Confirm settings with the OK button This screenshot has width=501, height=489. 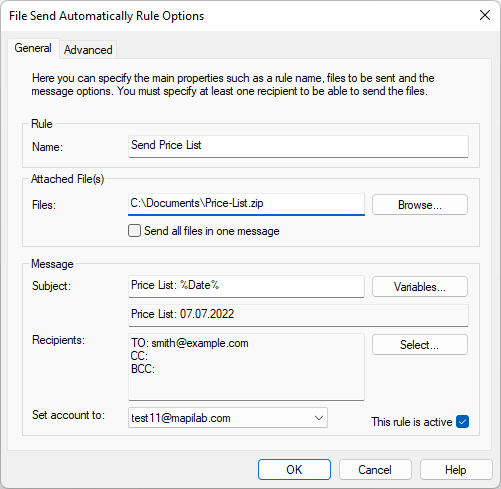(x=294, y=470)
